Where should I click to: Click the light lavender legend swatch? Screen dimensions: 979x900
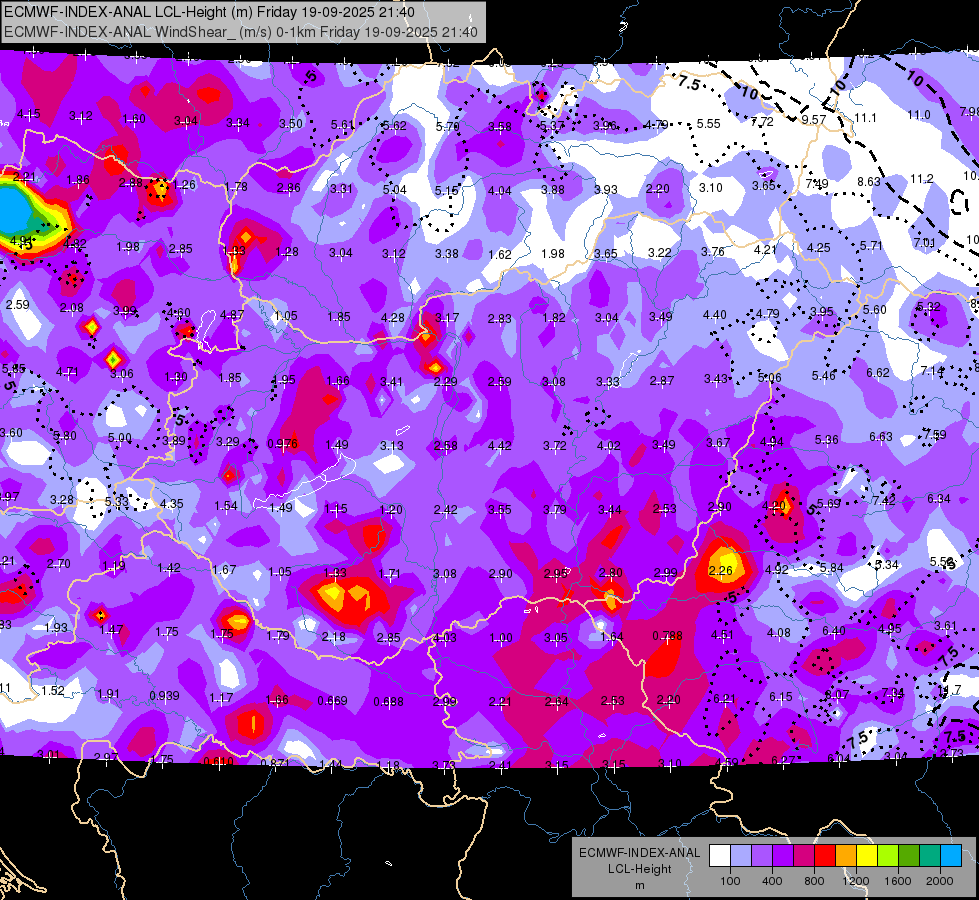(x=741, y=855)
